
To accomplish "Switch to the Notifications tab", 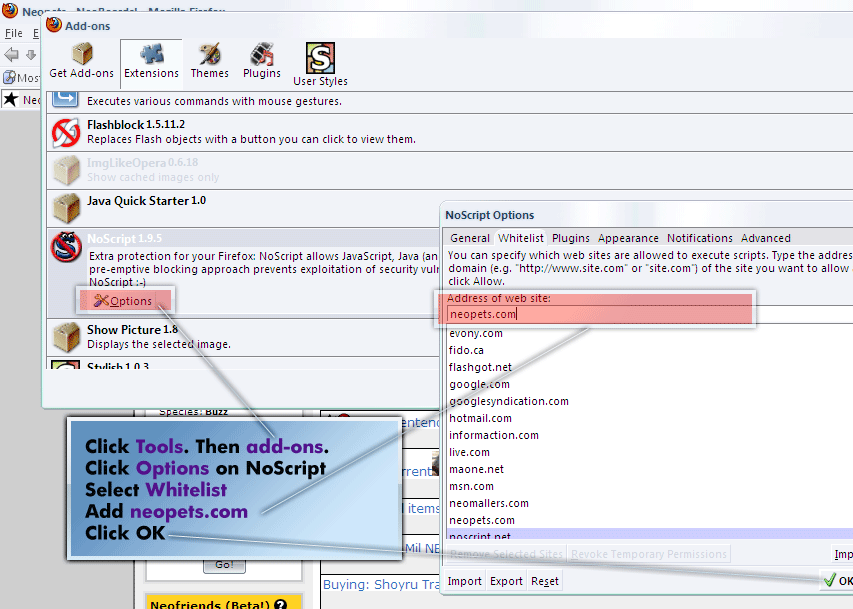I will click(700, 238).
